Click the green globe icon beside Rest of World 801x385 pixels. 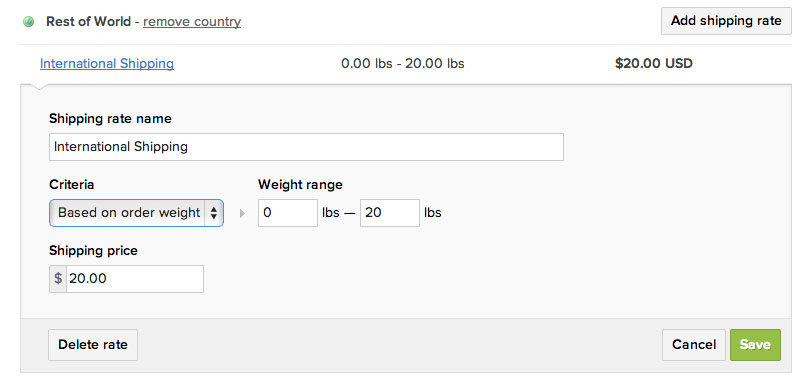point(29,22)
